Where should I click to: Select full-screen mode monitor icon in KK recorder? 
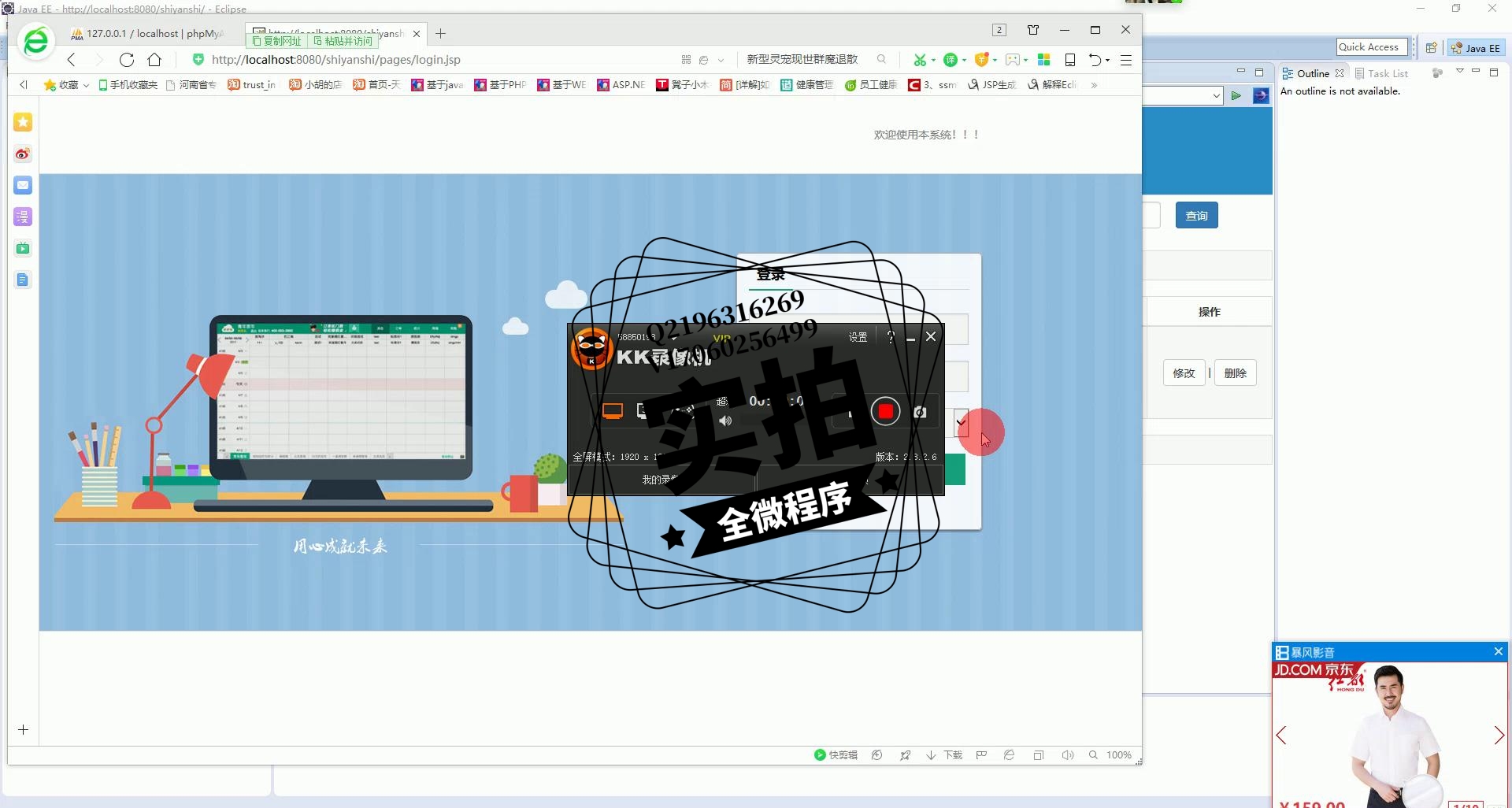613,410
